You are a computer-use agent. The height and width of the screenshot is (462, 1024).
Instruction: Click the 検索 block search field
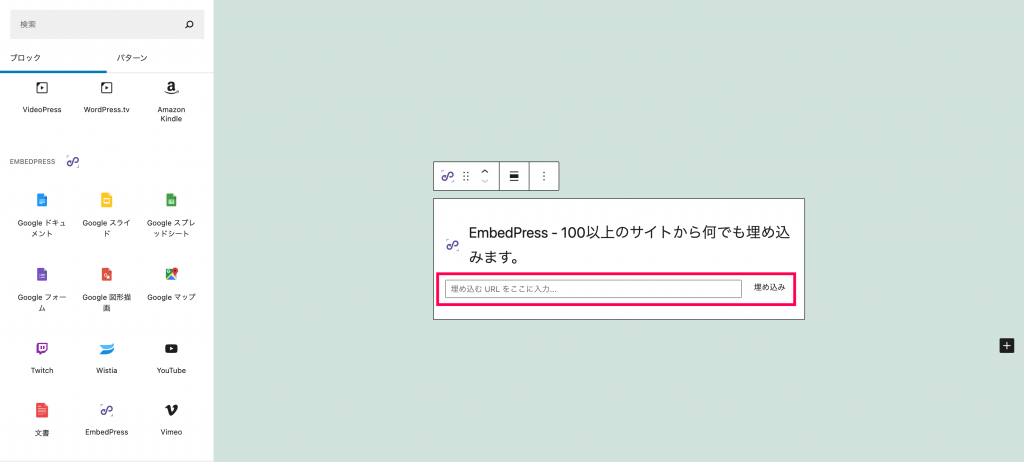pos(107,25)
